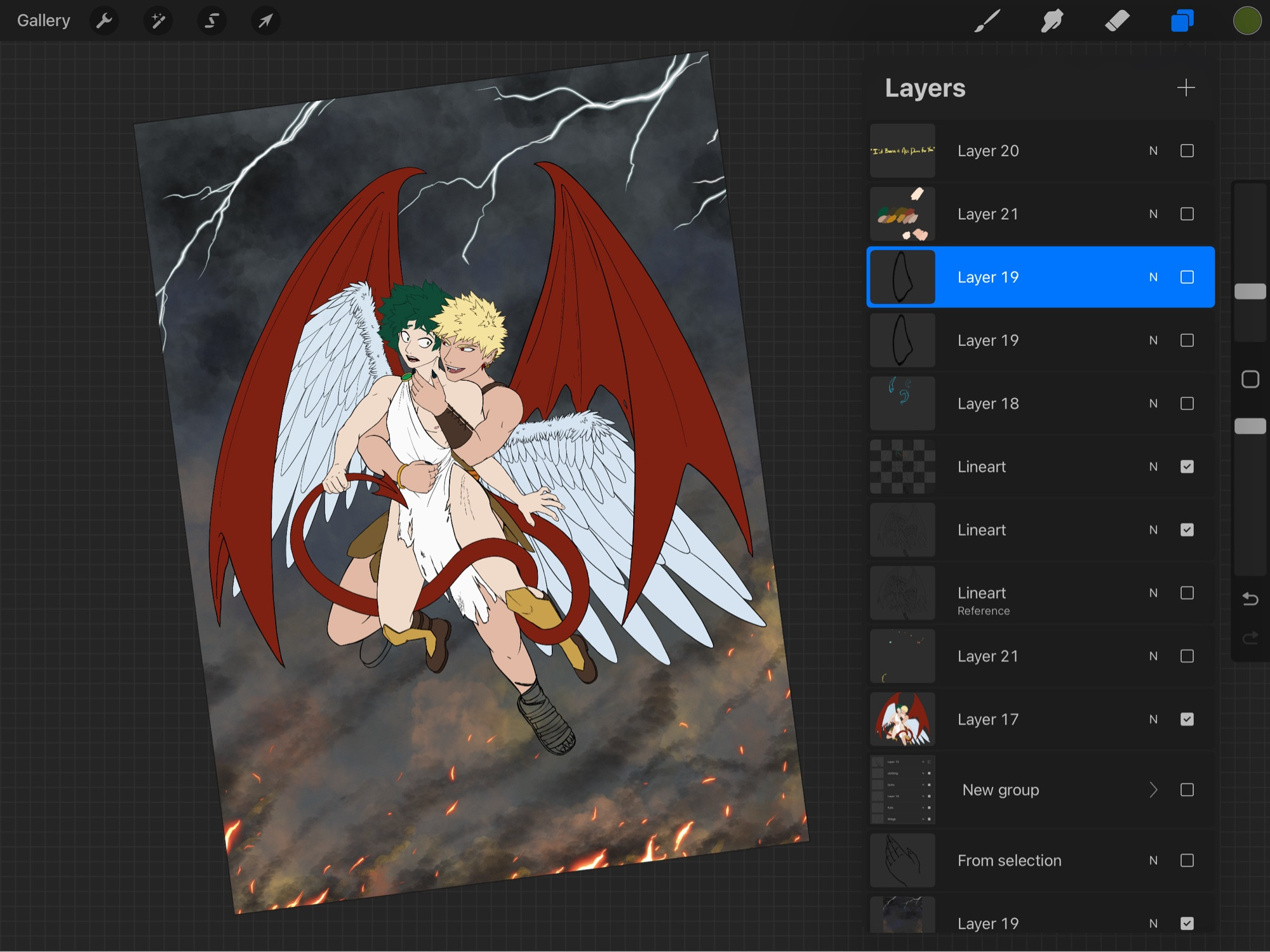Image resolution: width=1270 pixels, height=952 pixels.
Task: Select the From selection hands thumbnail
Action: click(902, 861)
